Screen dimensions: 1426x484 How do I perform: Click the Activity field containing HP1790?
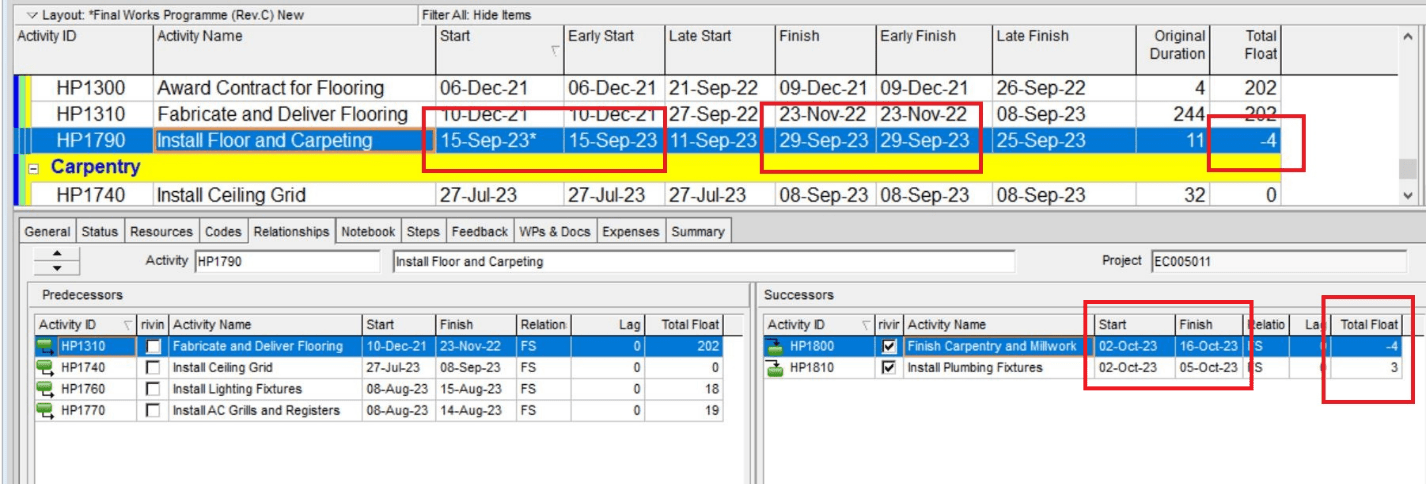tap(287, 262)
